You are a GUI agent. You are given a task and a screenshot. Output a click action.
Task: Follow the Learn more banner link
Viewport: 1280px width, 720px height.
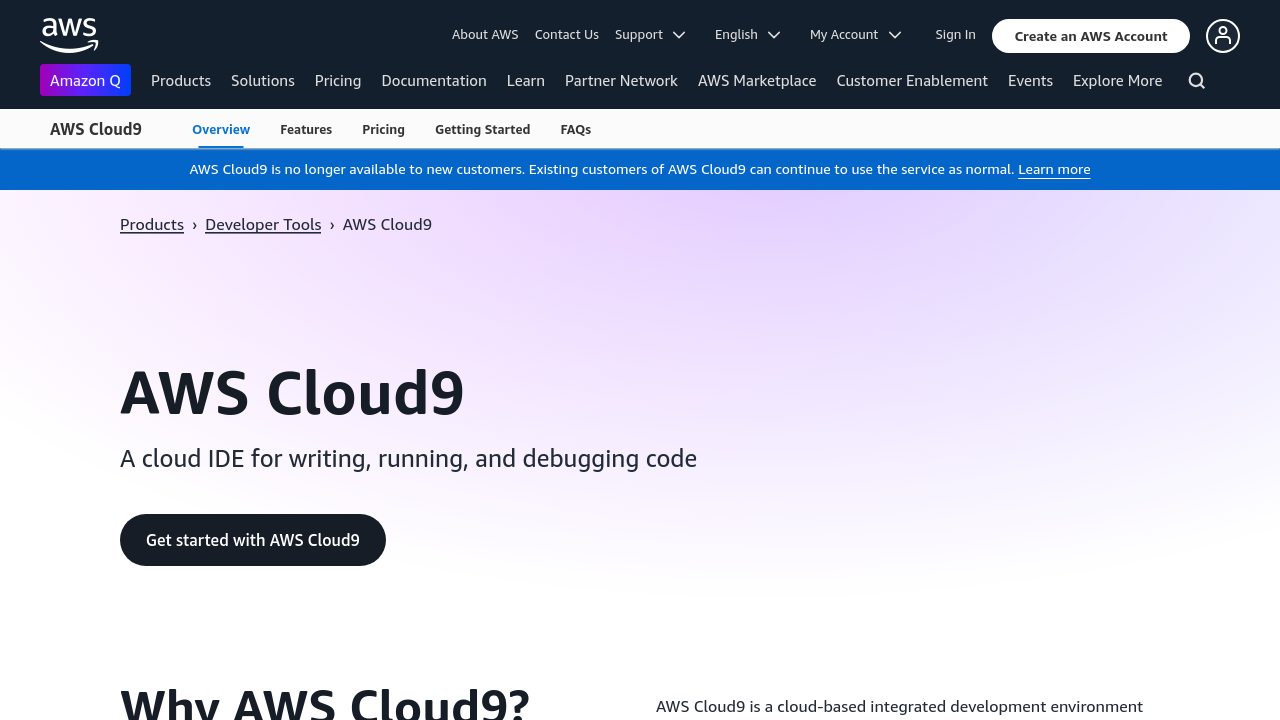1054,169
